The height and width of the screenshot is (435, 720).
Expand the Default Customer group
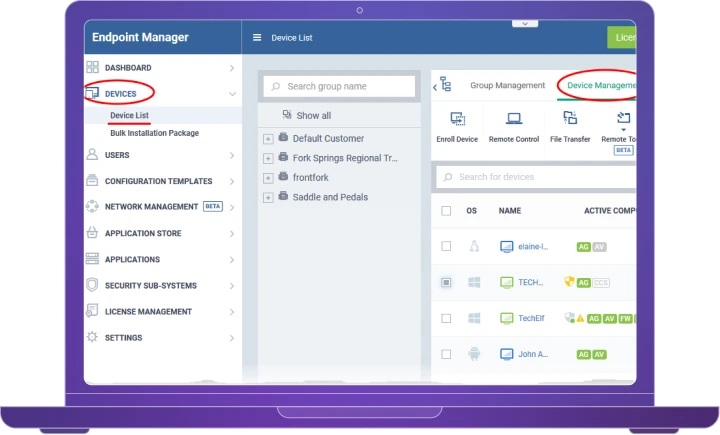click(x=268, y=138)
